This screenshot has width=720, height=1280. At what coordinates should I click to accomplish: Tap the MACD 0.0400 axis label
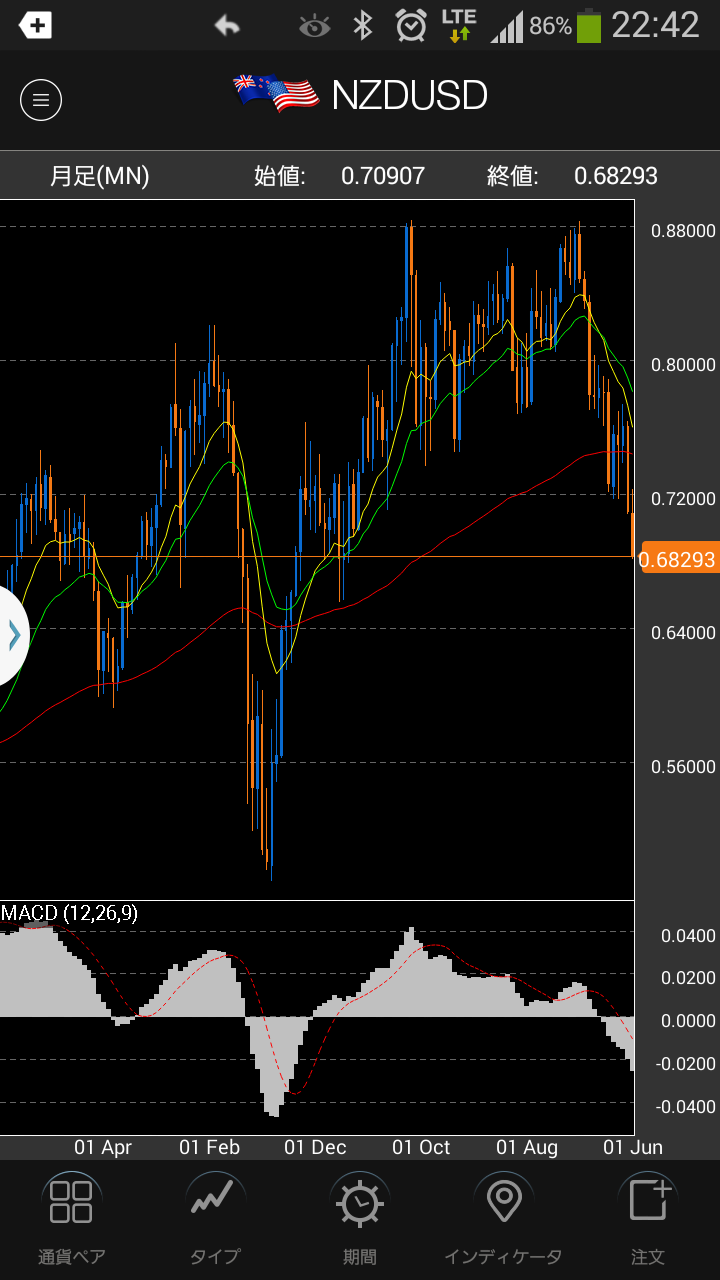[688, 937]
